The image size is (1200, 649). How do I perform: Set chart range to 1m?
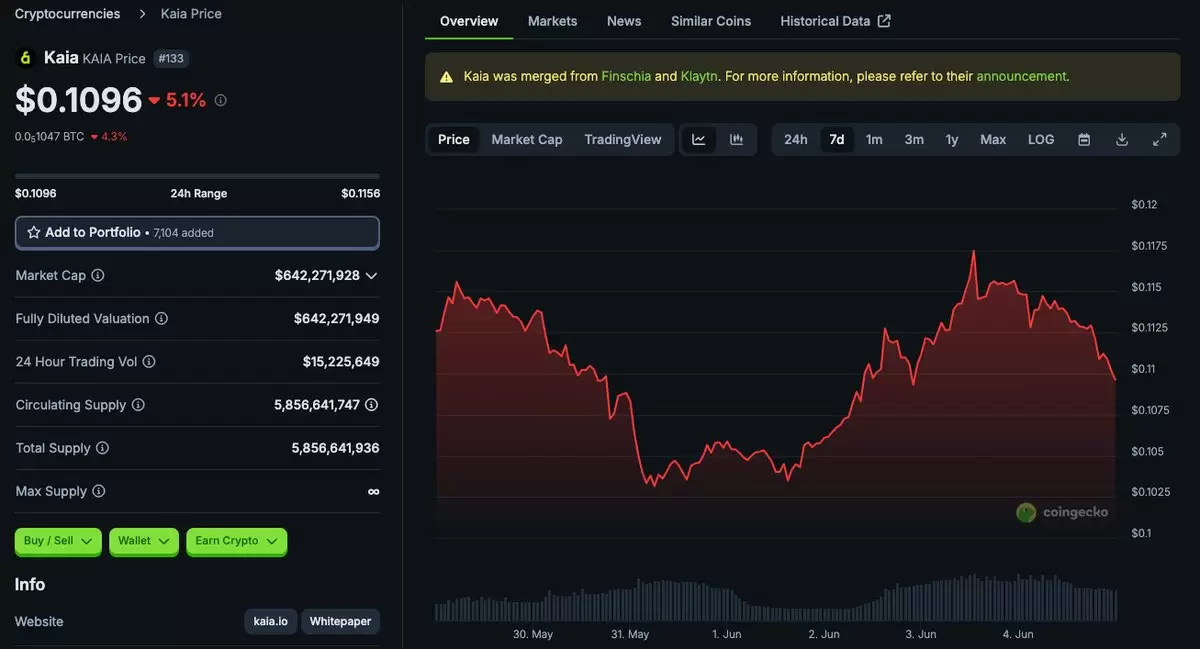pyautogui.click(x=874, y=140)
